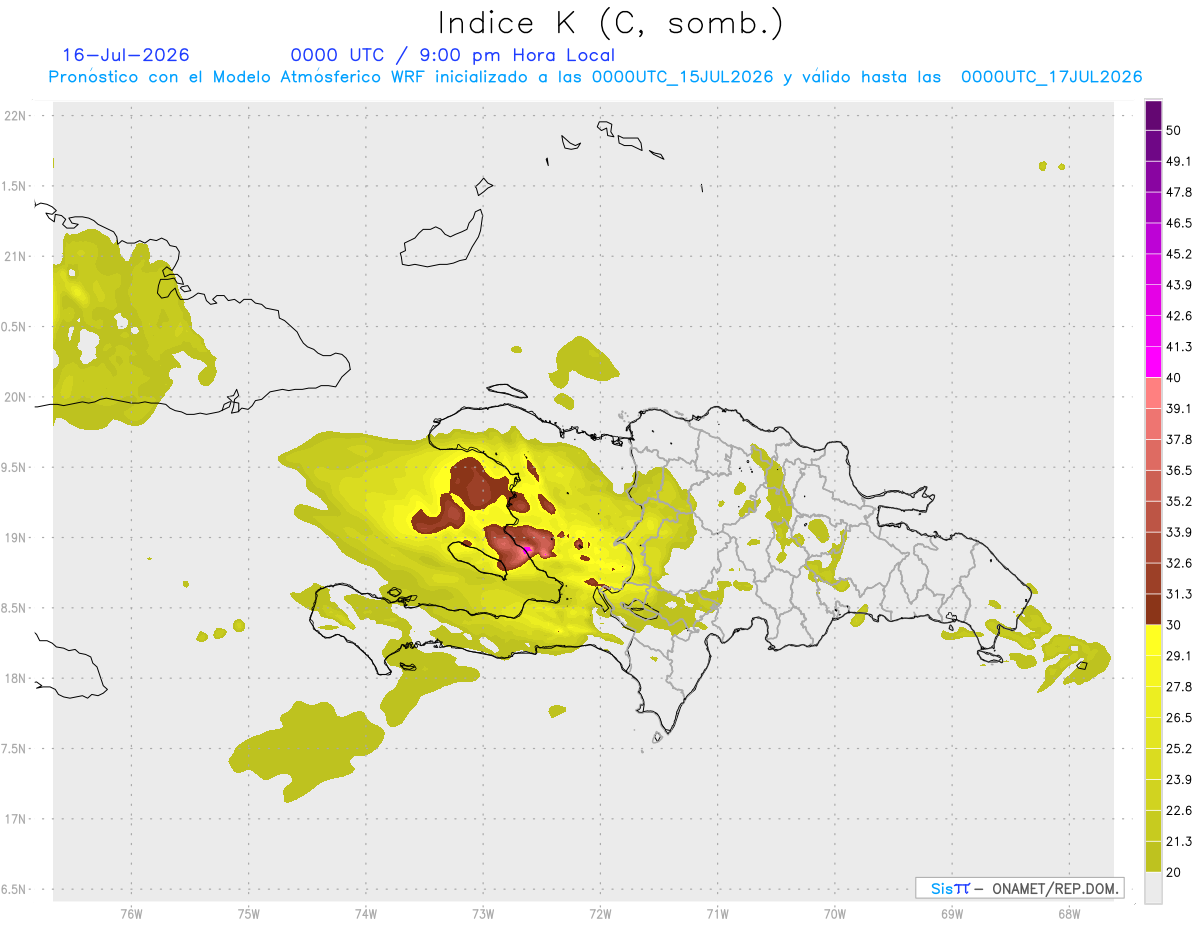Click the legend value '23.9'
The width and height of the screenshot is (1200, 927).
1179,779
